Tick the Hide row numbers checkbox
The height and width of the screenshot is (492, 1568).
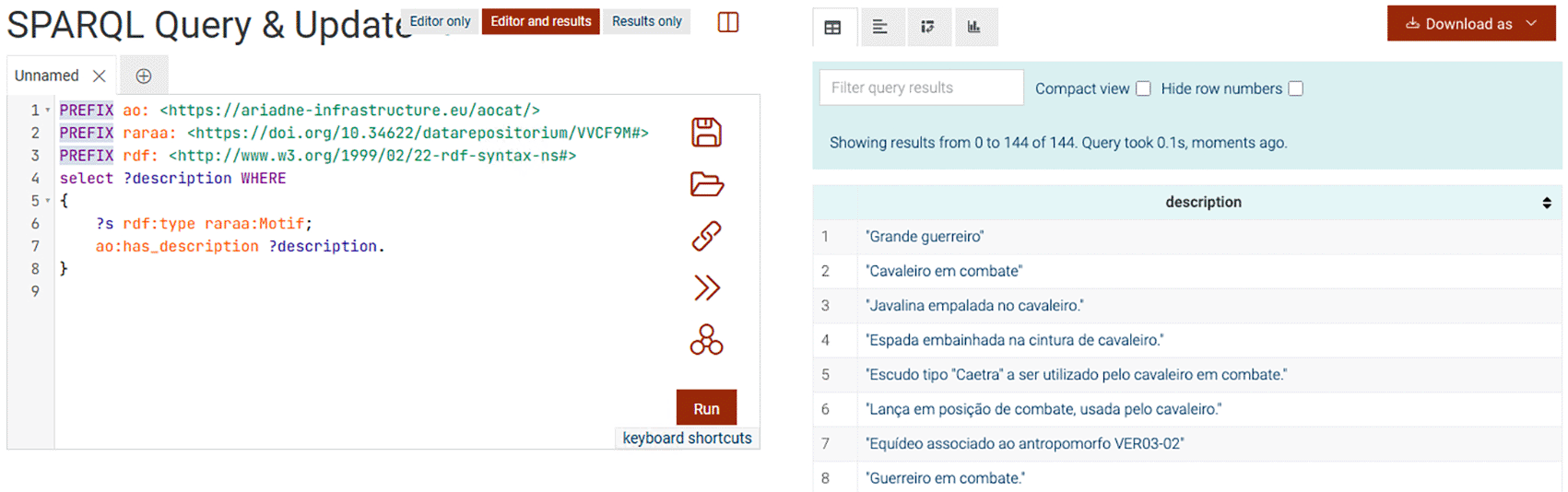click(x=1295, y=88)
